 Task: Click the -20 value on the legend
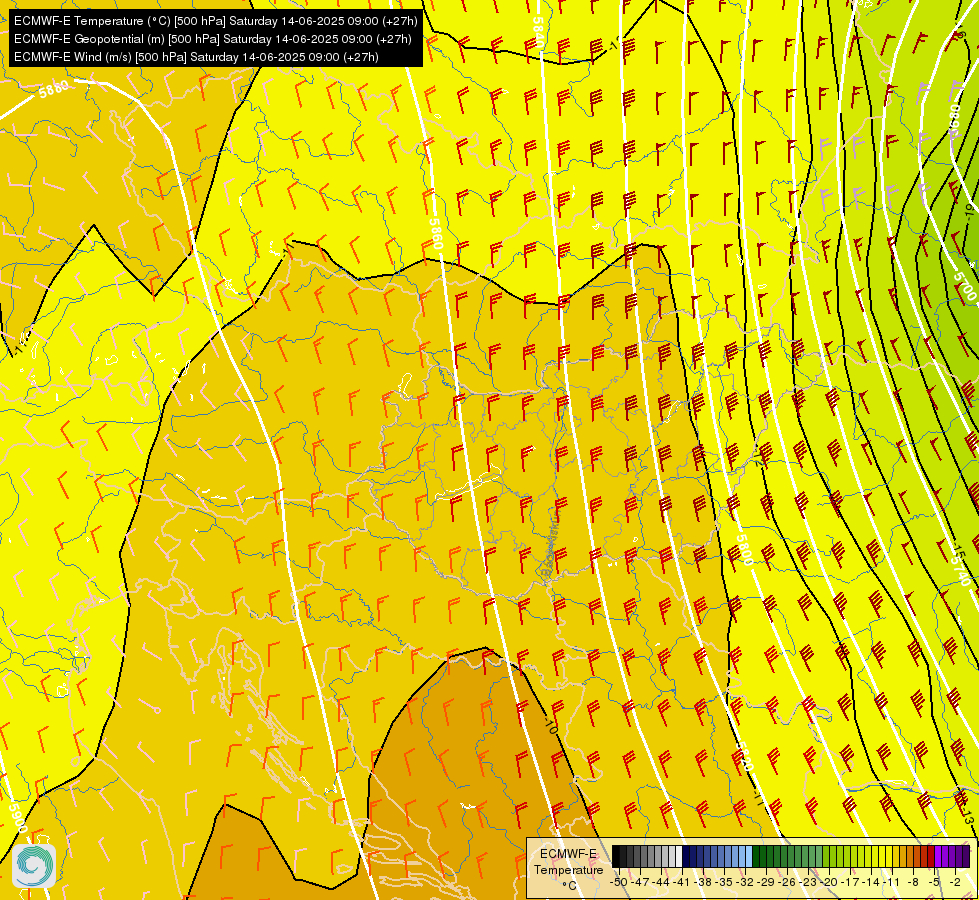(829, 882)
